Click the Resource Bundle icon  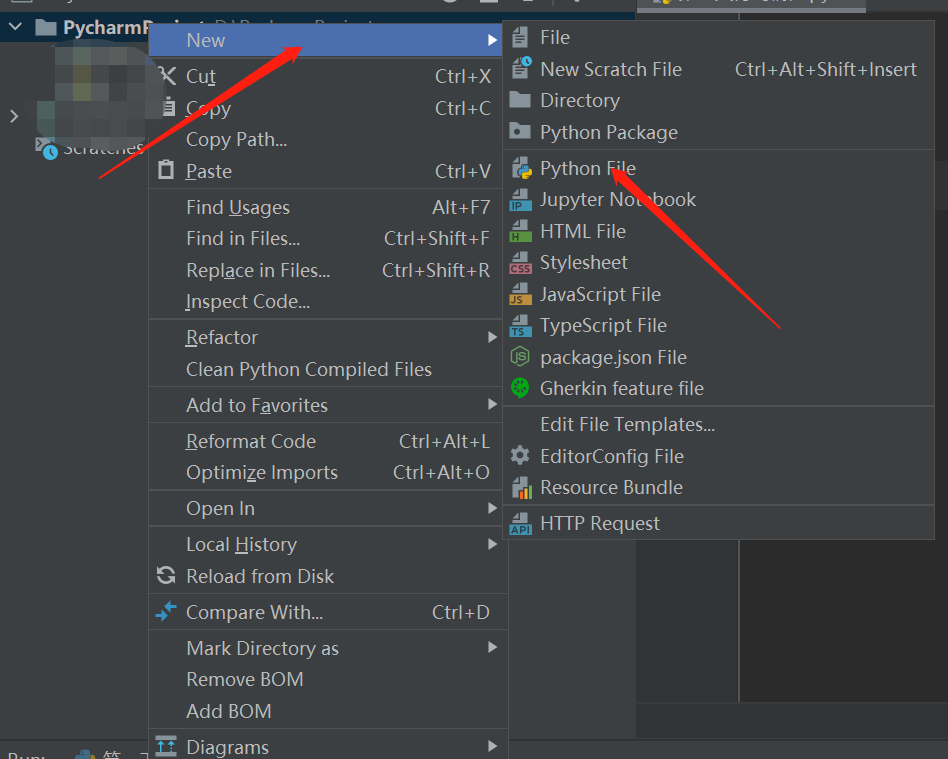pos(520,488)
